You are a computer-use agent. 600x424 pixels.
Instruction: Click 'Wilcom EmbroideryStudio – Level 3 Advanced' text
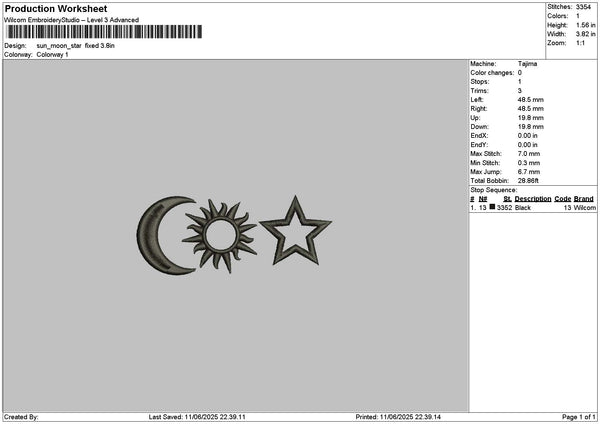[x=72, y=20]
